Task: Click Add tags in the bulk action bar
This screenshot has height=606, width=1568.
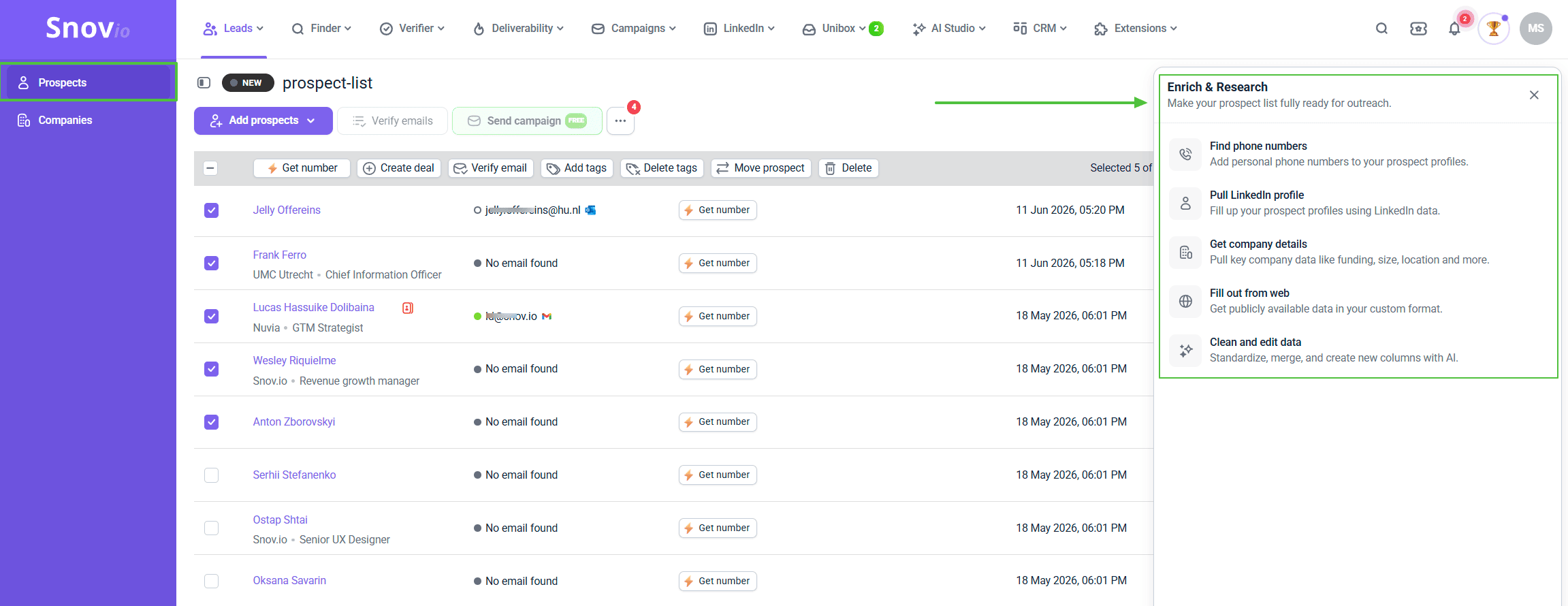Action: tap(577, 168)
